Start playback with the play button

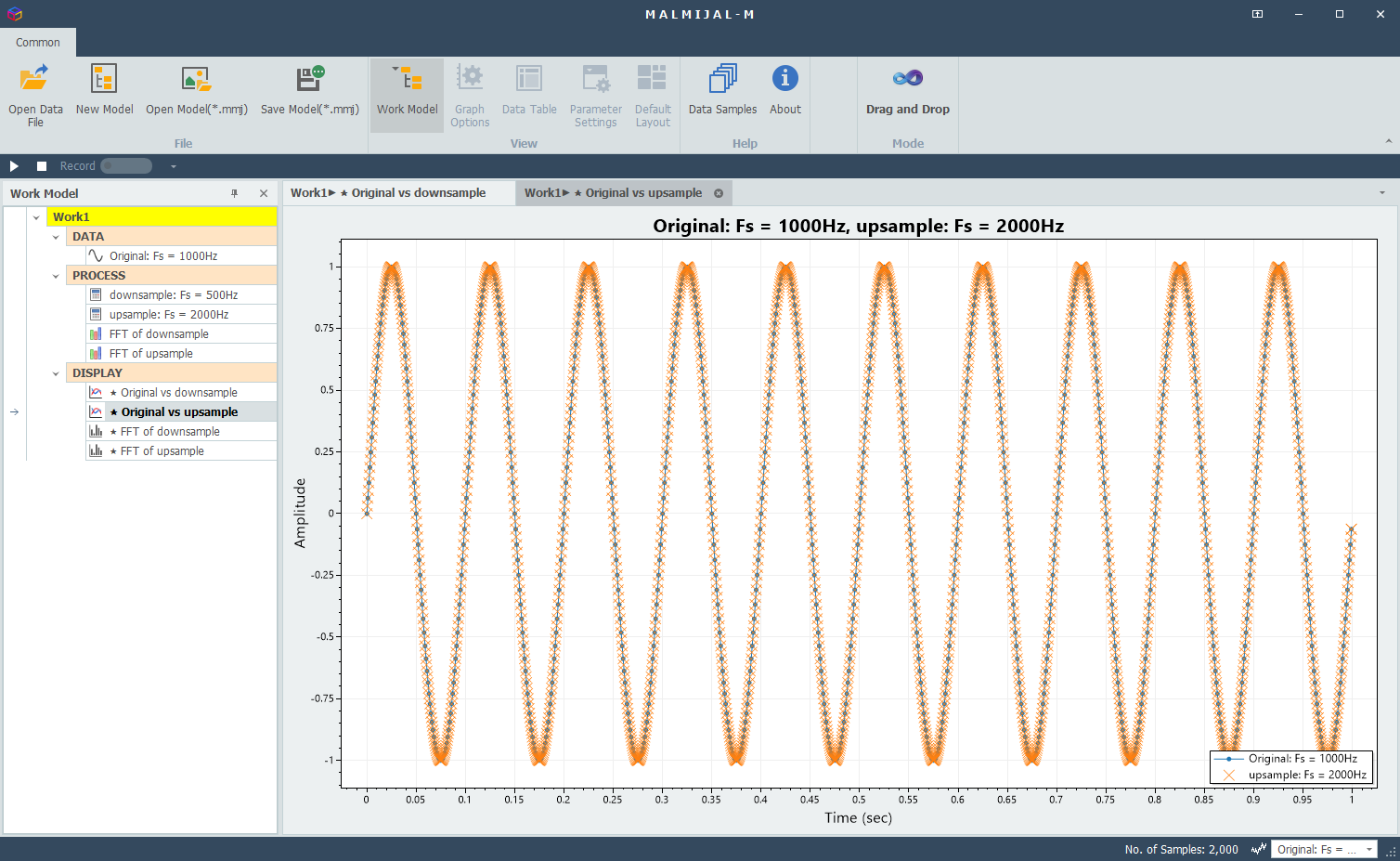tap(14, 166)
